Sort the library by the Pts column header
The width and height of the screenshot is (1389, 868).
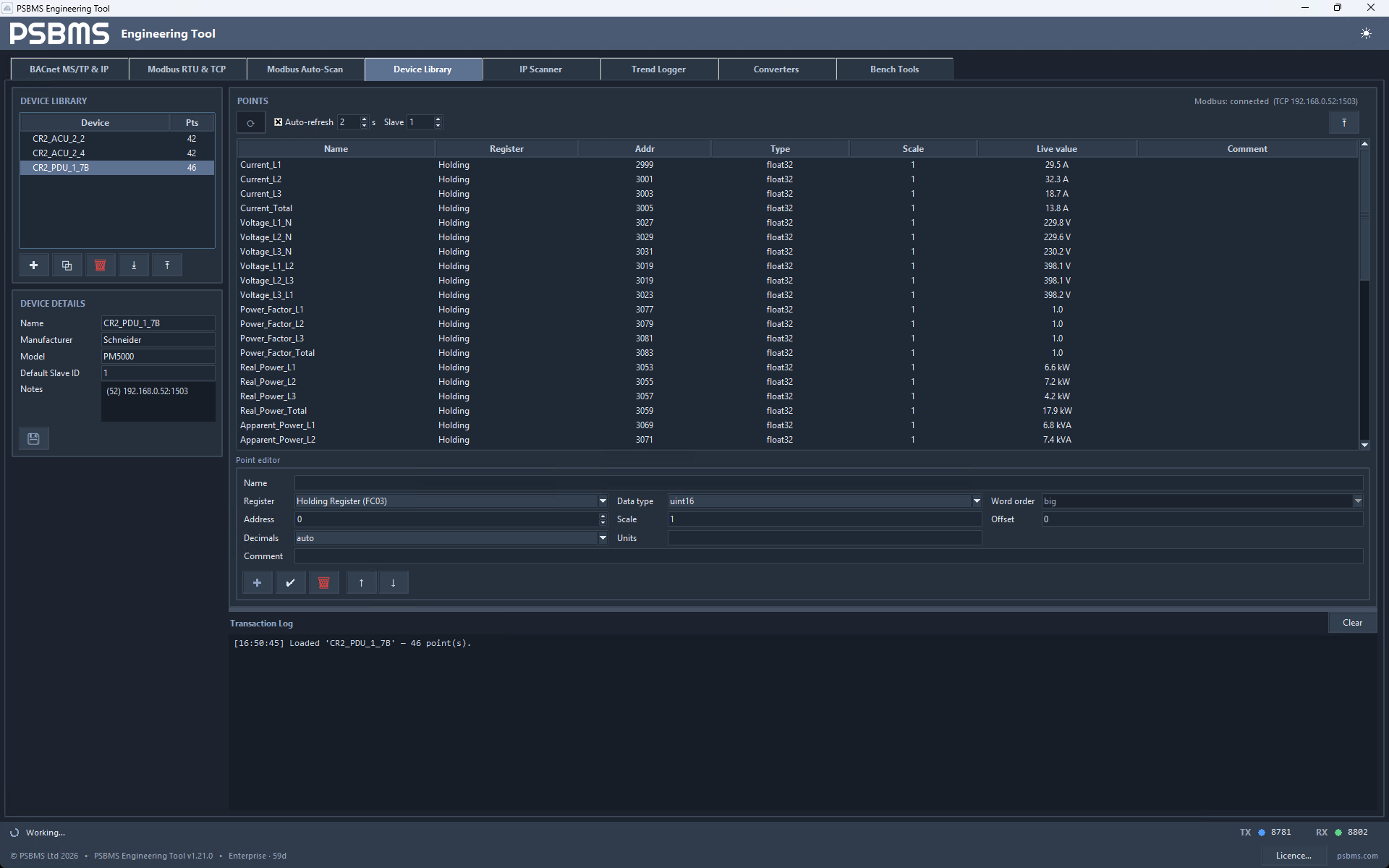click(192, 123)
